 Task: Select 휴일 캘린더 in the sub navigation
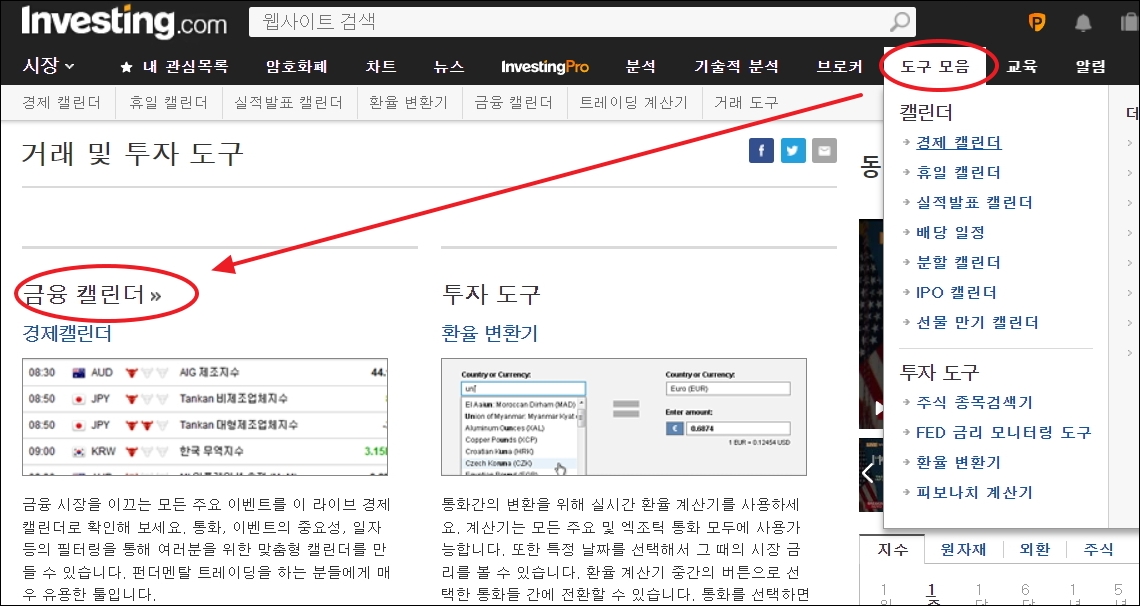pos(169,103)
